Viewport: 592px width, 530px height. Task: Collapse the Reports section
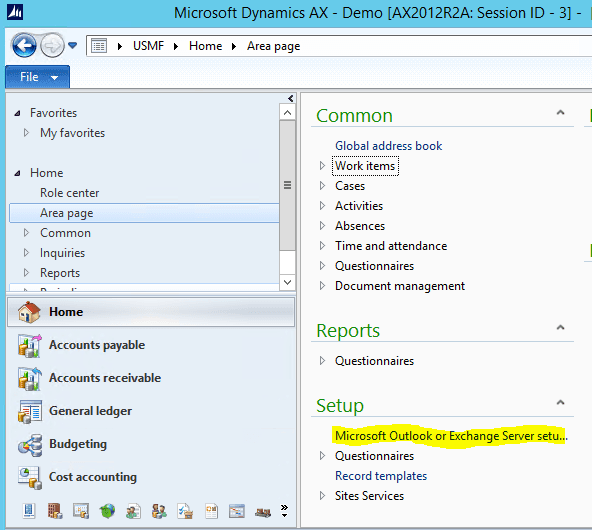click(561, 327)
